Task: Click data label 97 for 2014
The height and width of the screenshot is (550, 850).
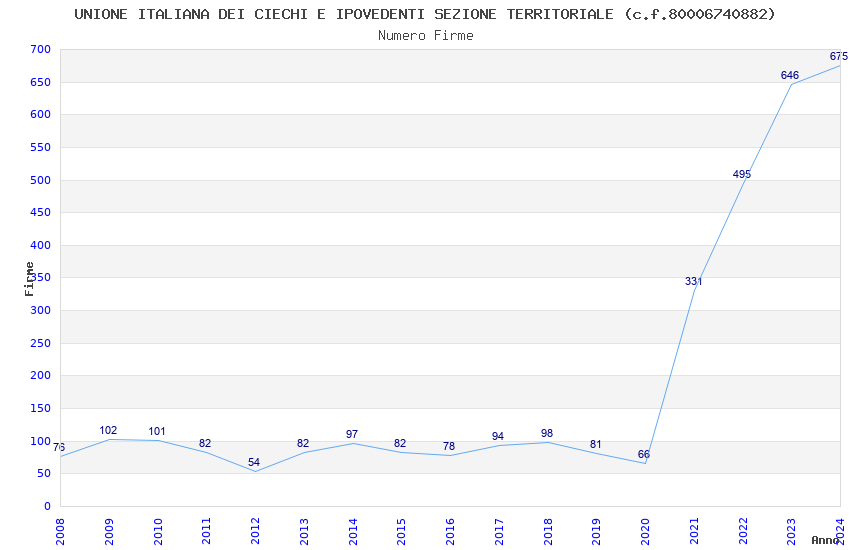Action: (352, 434)
